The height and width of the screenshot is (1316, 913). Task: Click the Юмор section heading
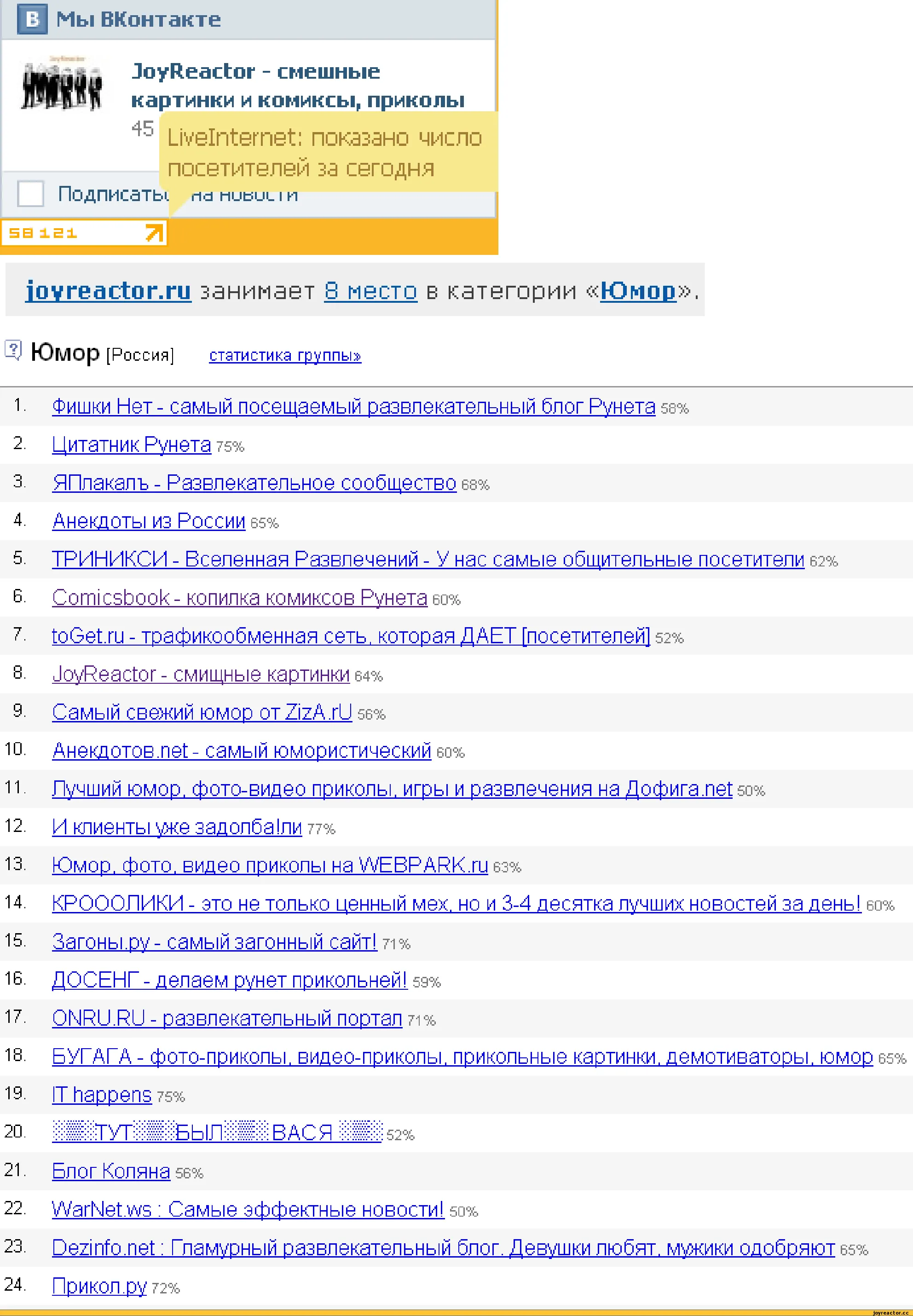coord(65,352)
